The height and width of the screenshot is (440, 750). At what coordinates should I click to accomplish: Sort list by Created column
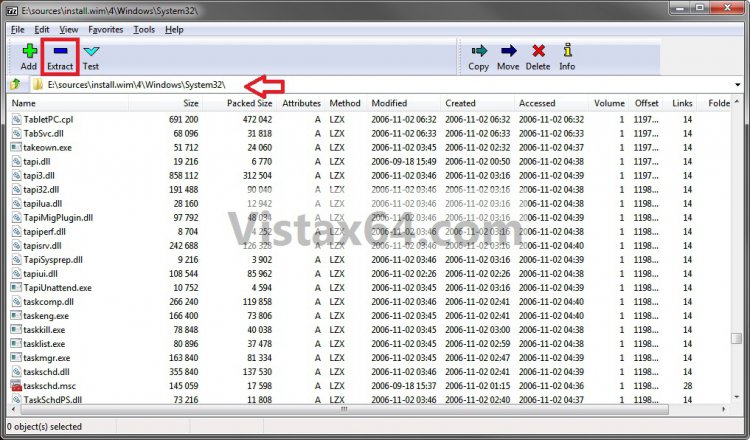tap(461, 103)
